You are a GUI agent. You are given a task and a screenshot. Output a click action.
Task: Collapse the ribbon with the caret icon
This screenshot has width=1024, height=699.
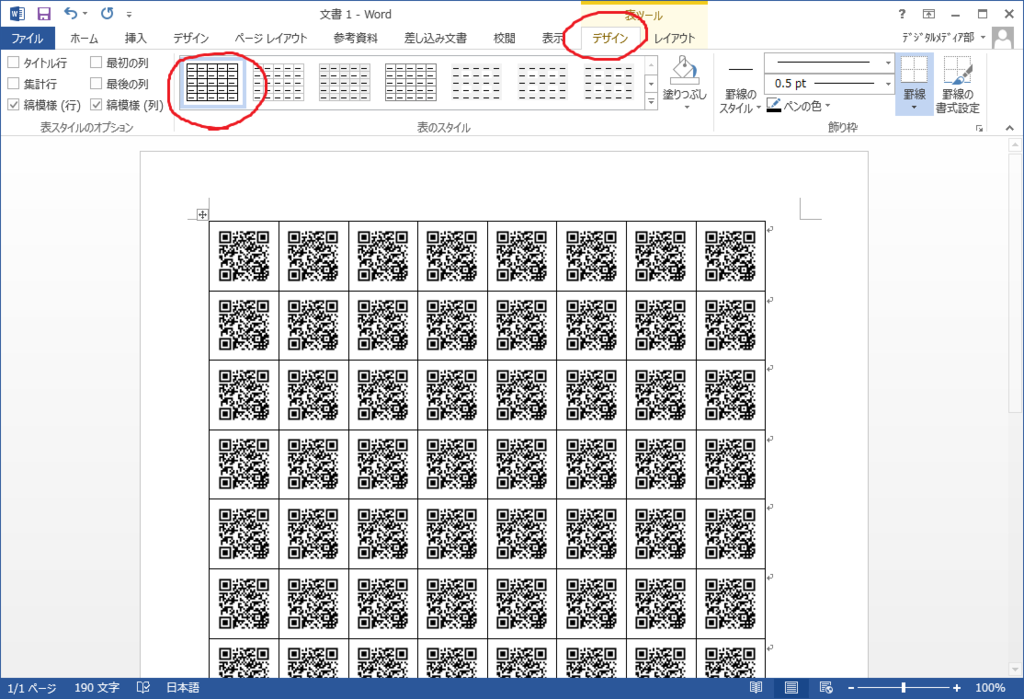point(1010,128)
